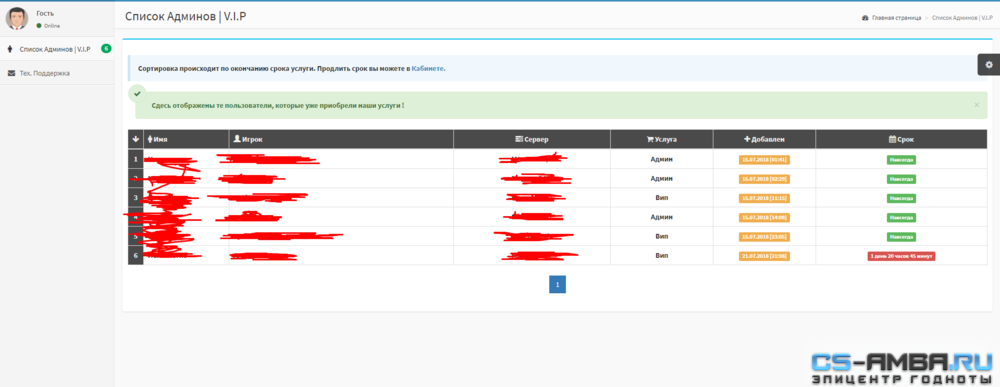Image resolution: width=1000 pixels, height=387 pixels.
Task: Click the user icon in Игрок header
Action: 237,139
